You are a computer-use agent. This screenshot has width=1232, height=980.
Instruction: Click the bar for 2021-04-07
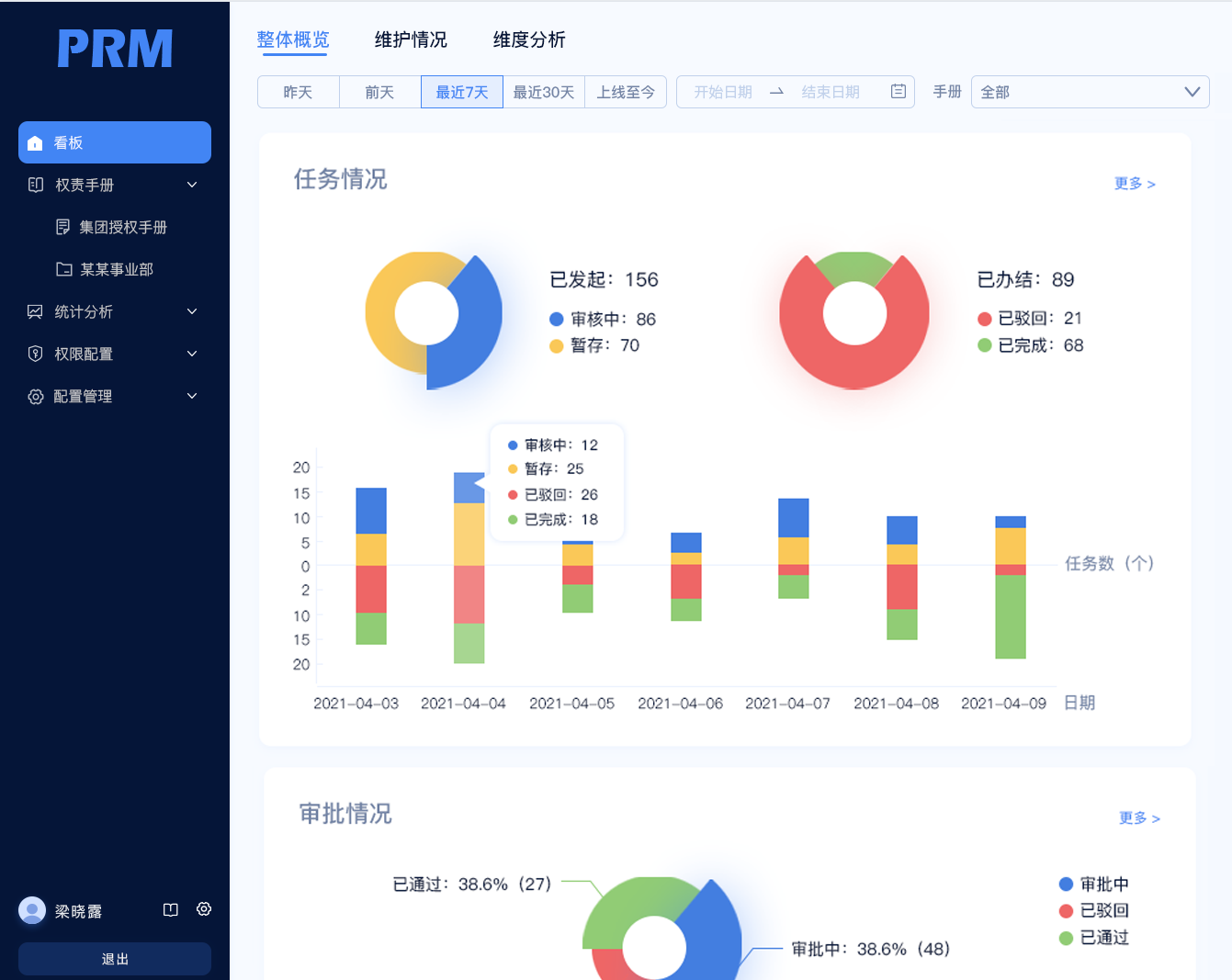point(794,548)
